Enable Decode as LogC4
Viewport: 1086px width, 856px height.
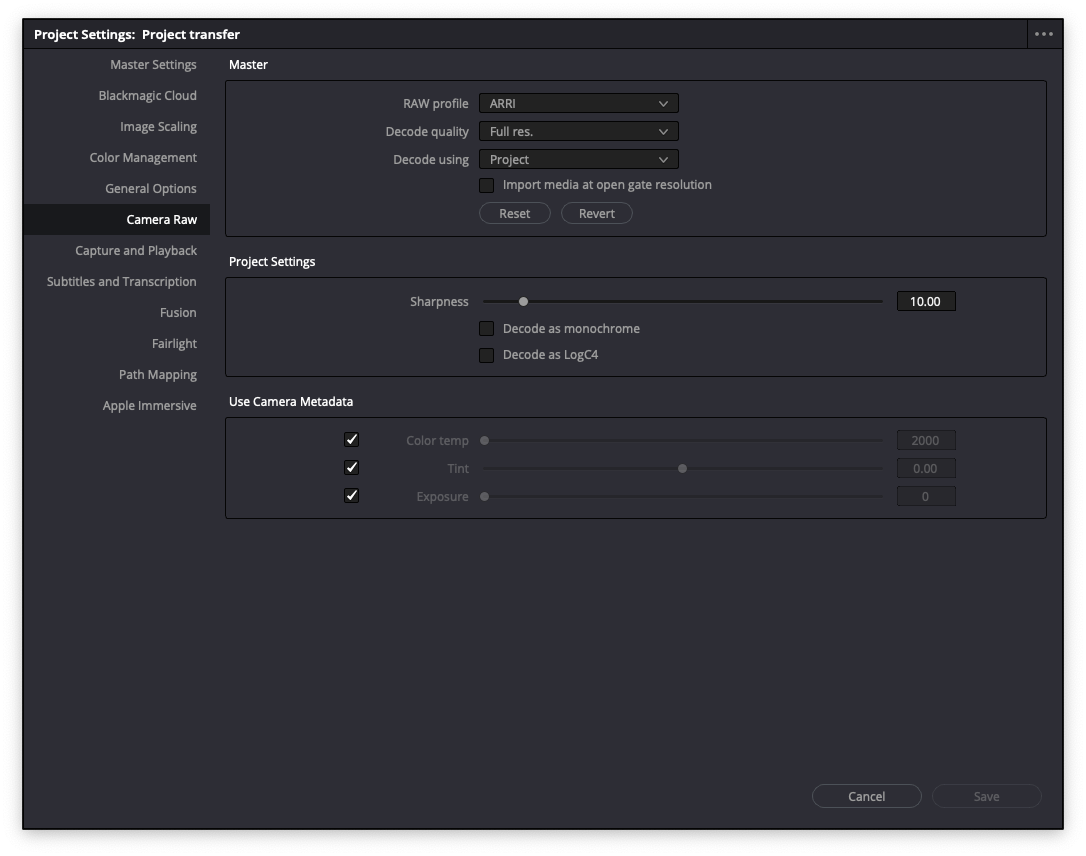coord(487,355)
